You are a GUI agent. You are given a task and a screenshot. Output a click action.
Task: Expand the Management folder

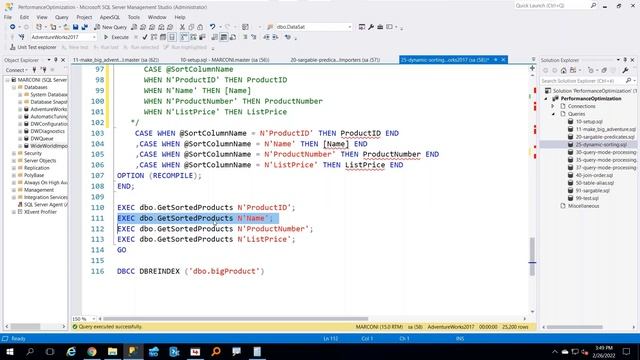14,190
